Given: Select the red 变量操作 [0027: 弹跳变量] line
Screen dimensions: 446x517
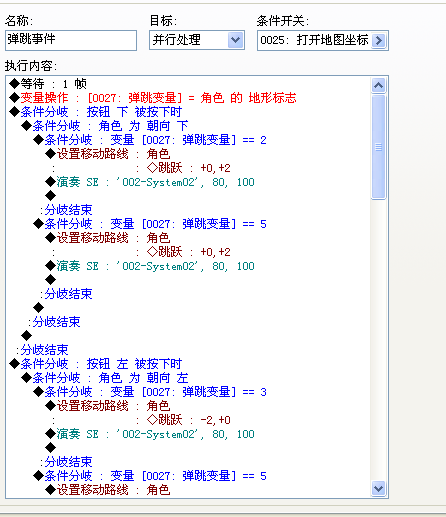Looking at the screenshot, I should [x=153, y=98].
